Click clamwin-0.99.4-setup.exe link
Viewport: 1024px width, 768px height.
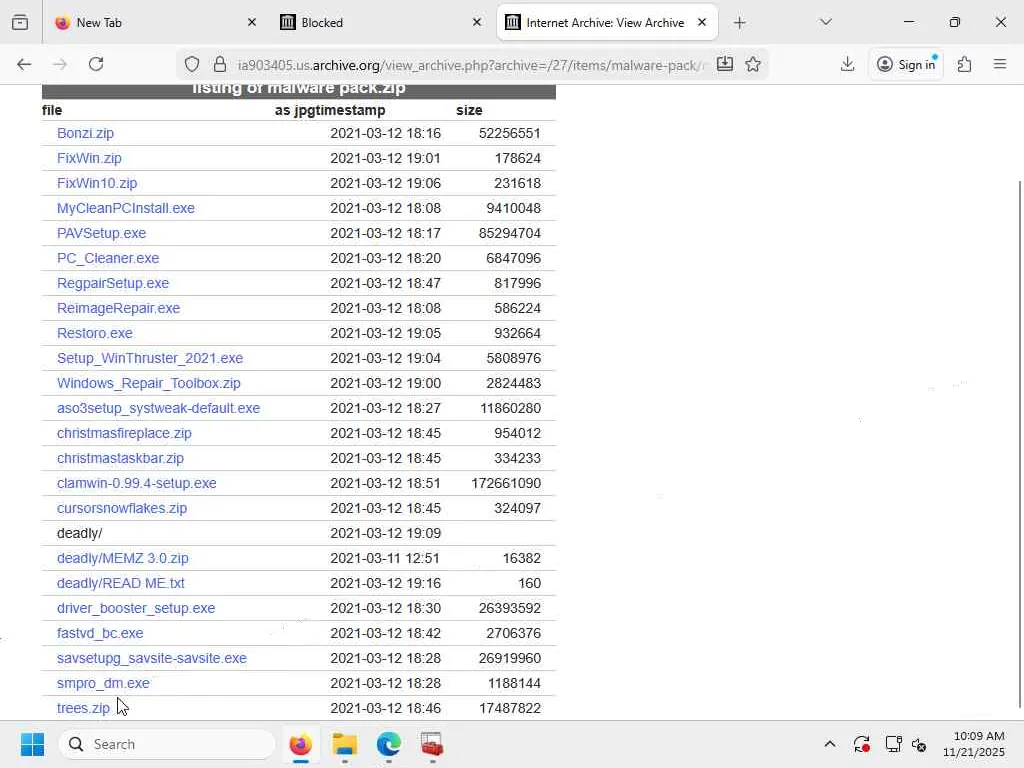tap(136, 483)
